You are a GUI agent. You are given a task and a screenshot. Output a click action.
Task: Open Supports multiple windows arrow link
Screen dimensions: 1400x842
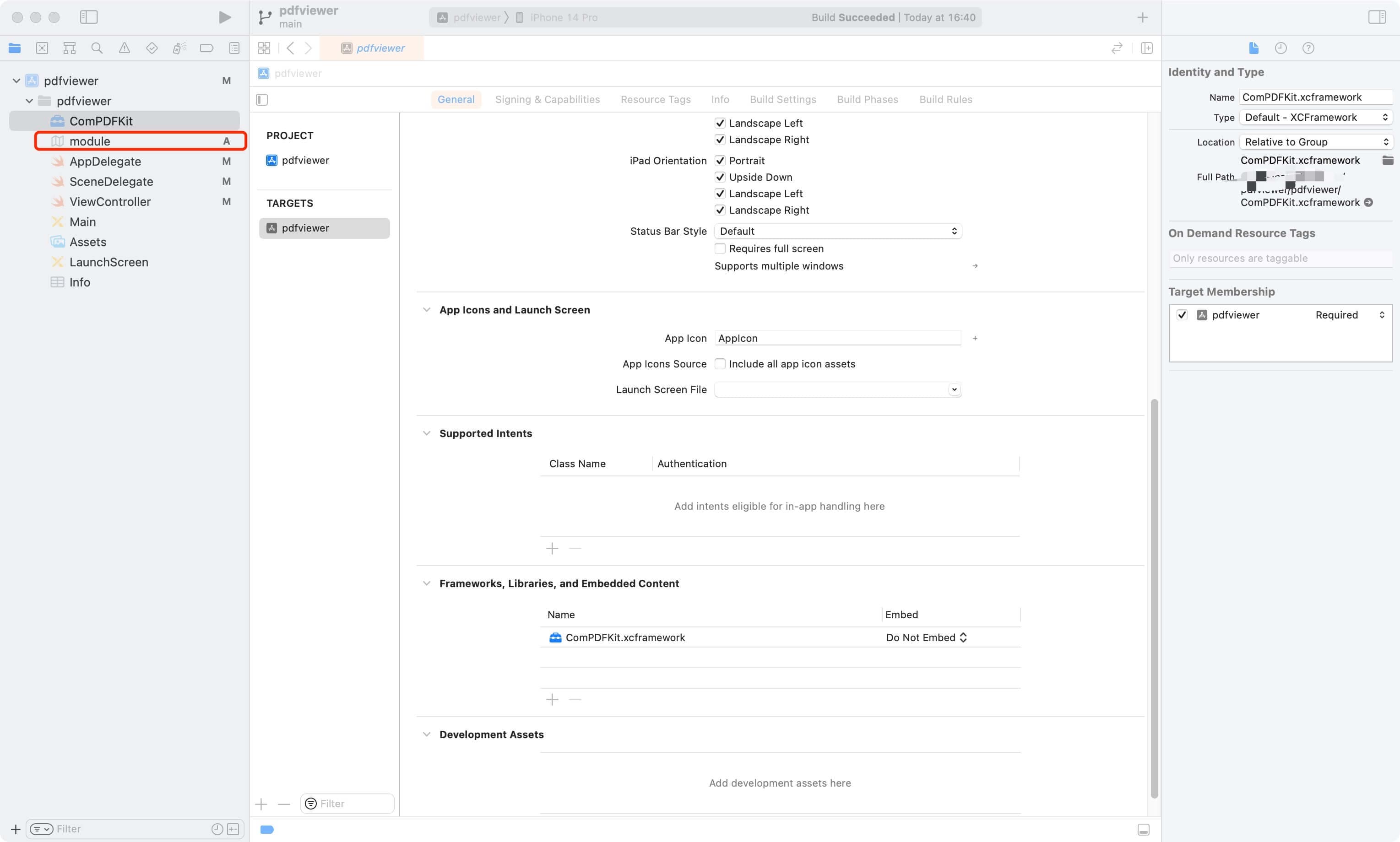click(x=975, y=266)
